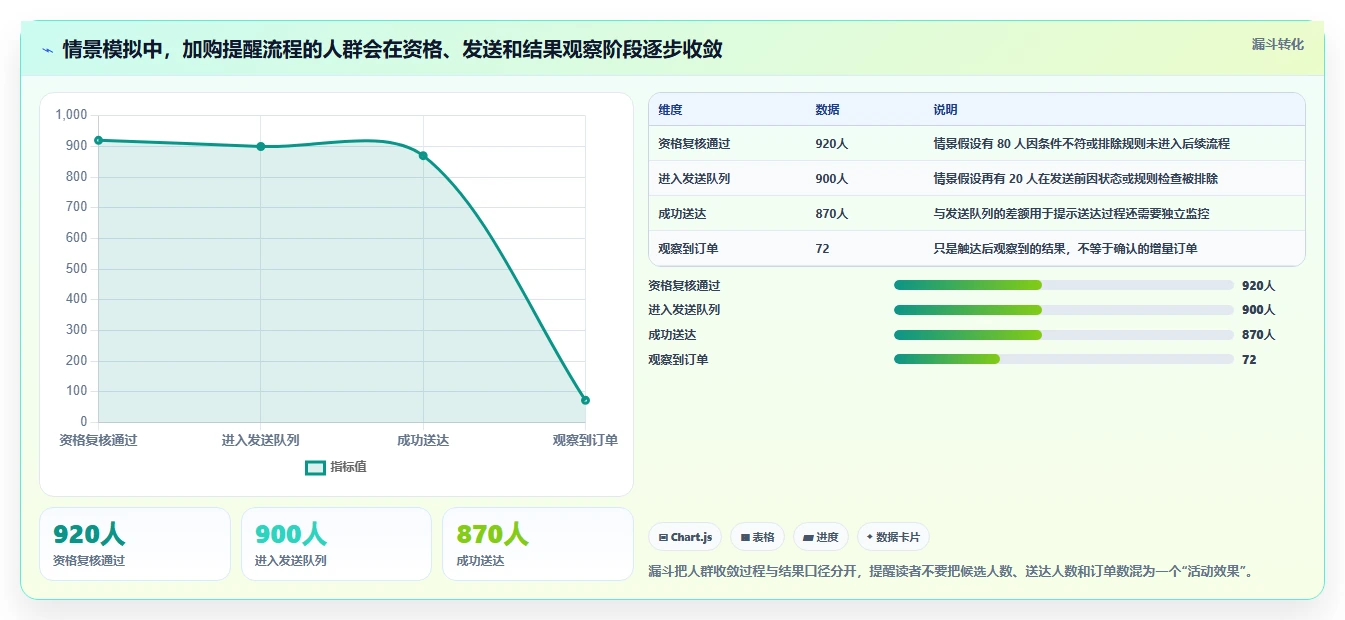Click the 进入发送队列 x-axis label

click(261, 440)
